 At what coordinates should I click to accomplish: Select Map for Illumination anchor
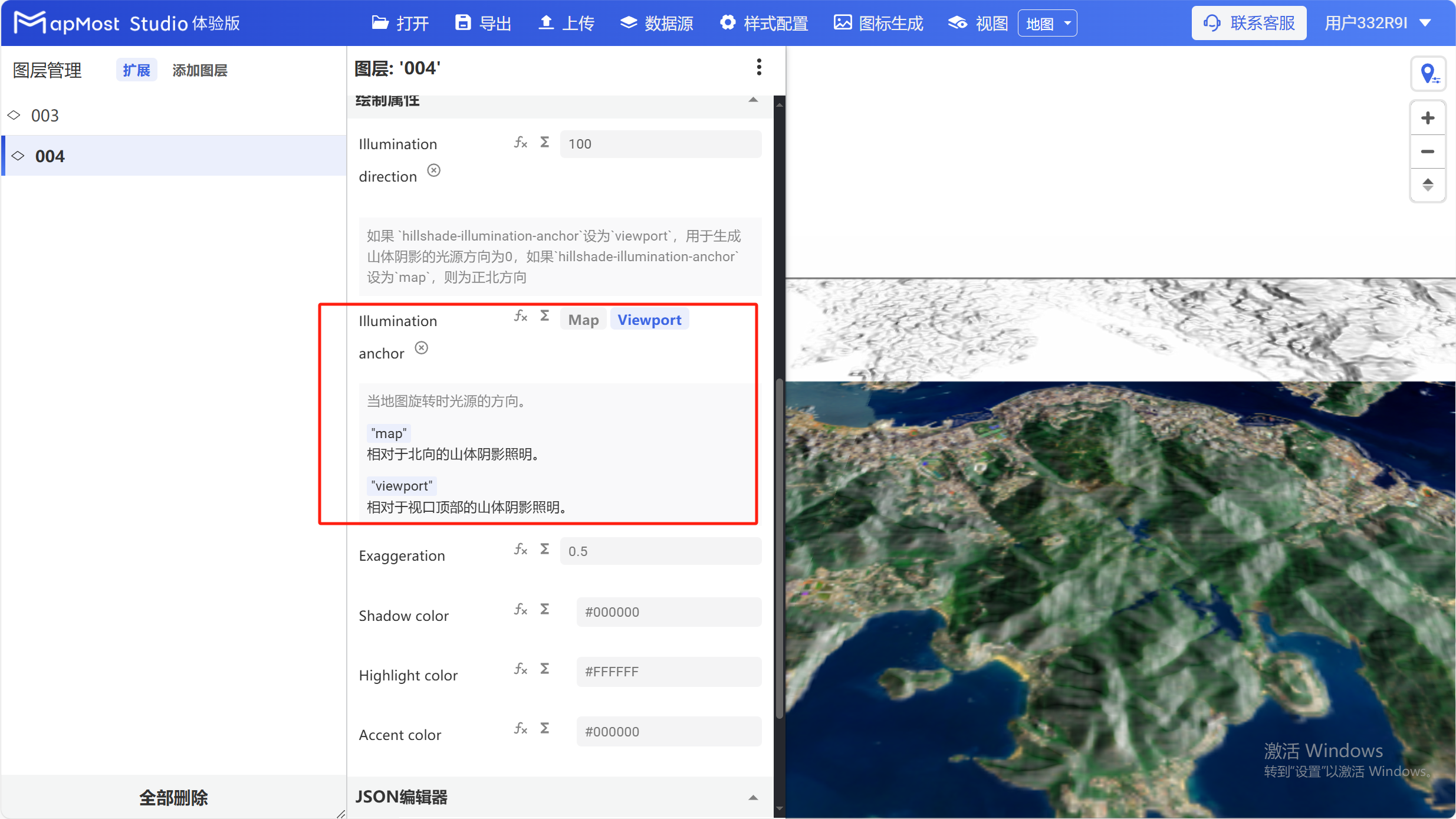point(583,319)
